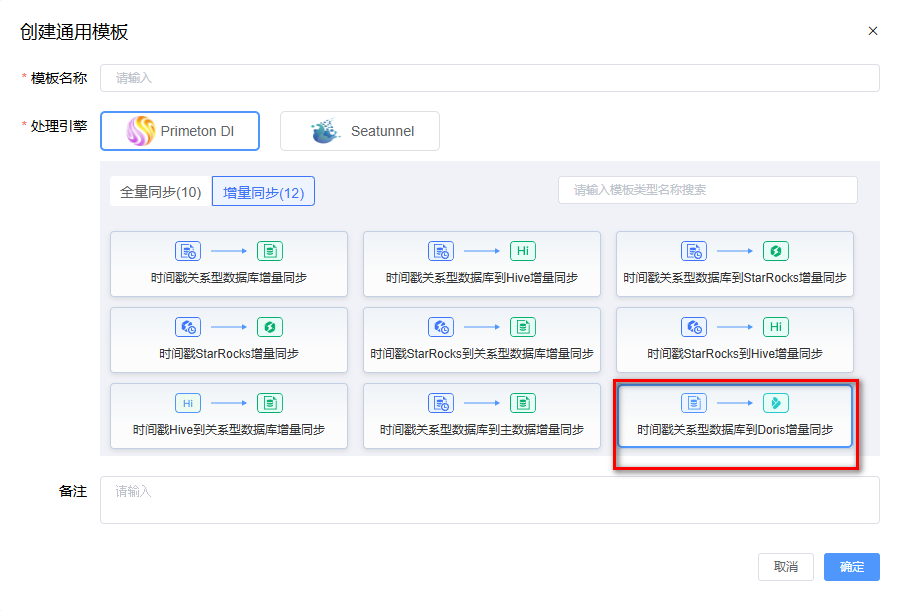
Task: Click source icon in 时间戳StarRocks增量同步 card
Action: (x=188, y=327)
